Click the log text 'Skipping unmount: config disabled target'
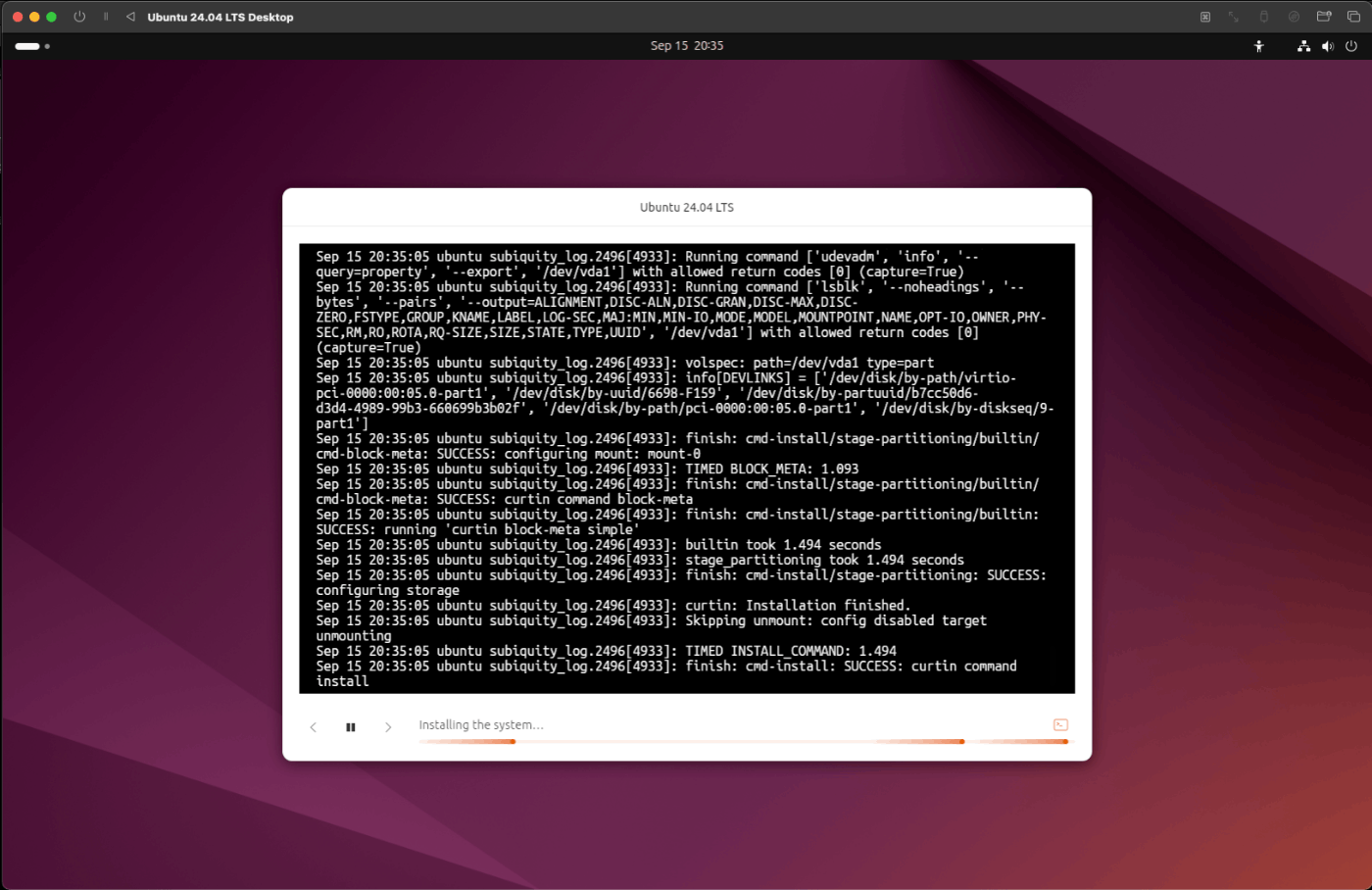Image resolution: width=1372 pixels, height=890 pixels. click(836, 621)
